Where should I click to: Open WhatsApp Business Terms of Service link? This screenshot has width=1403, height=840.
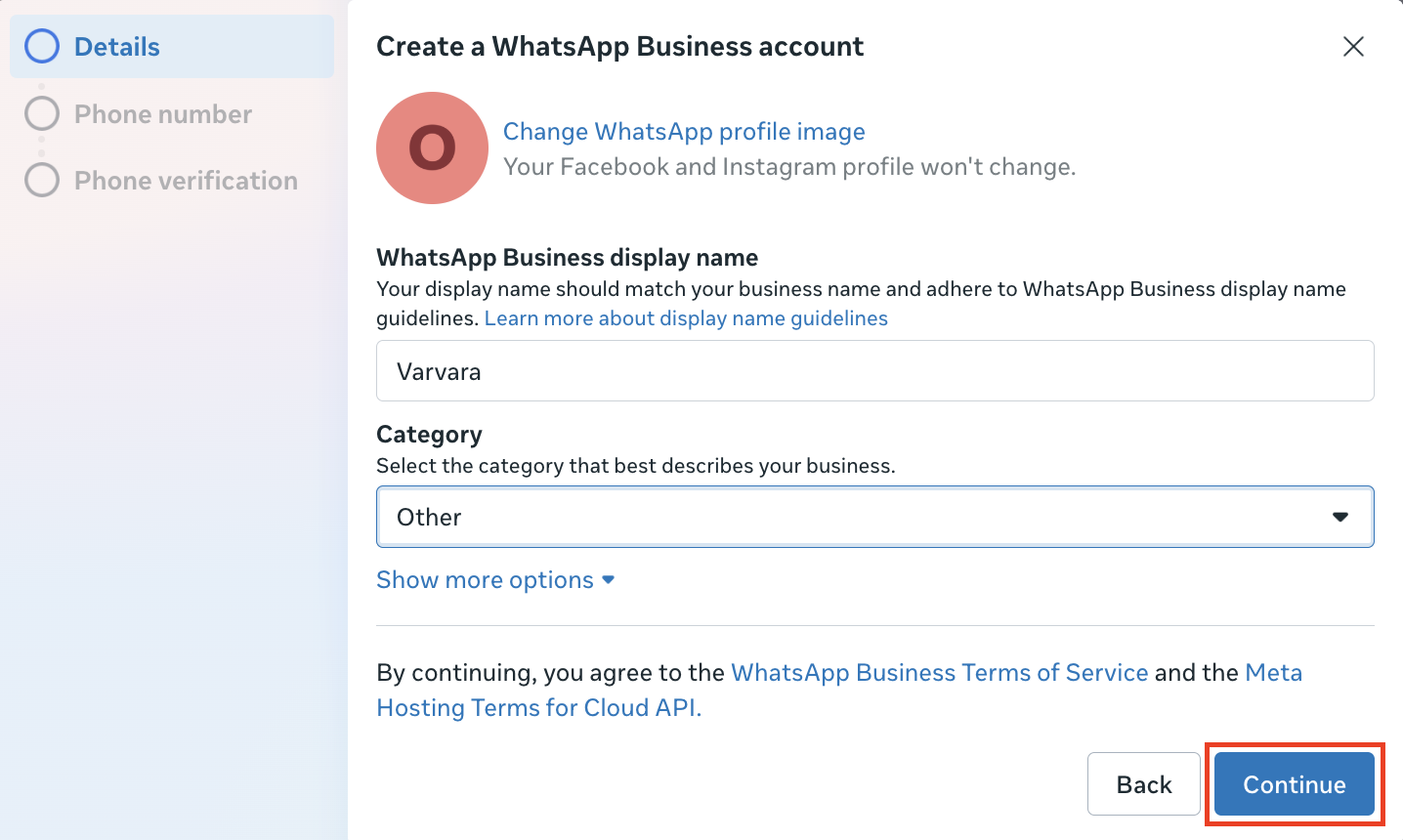tap(939, 673)
